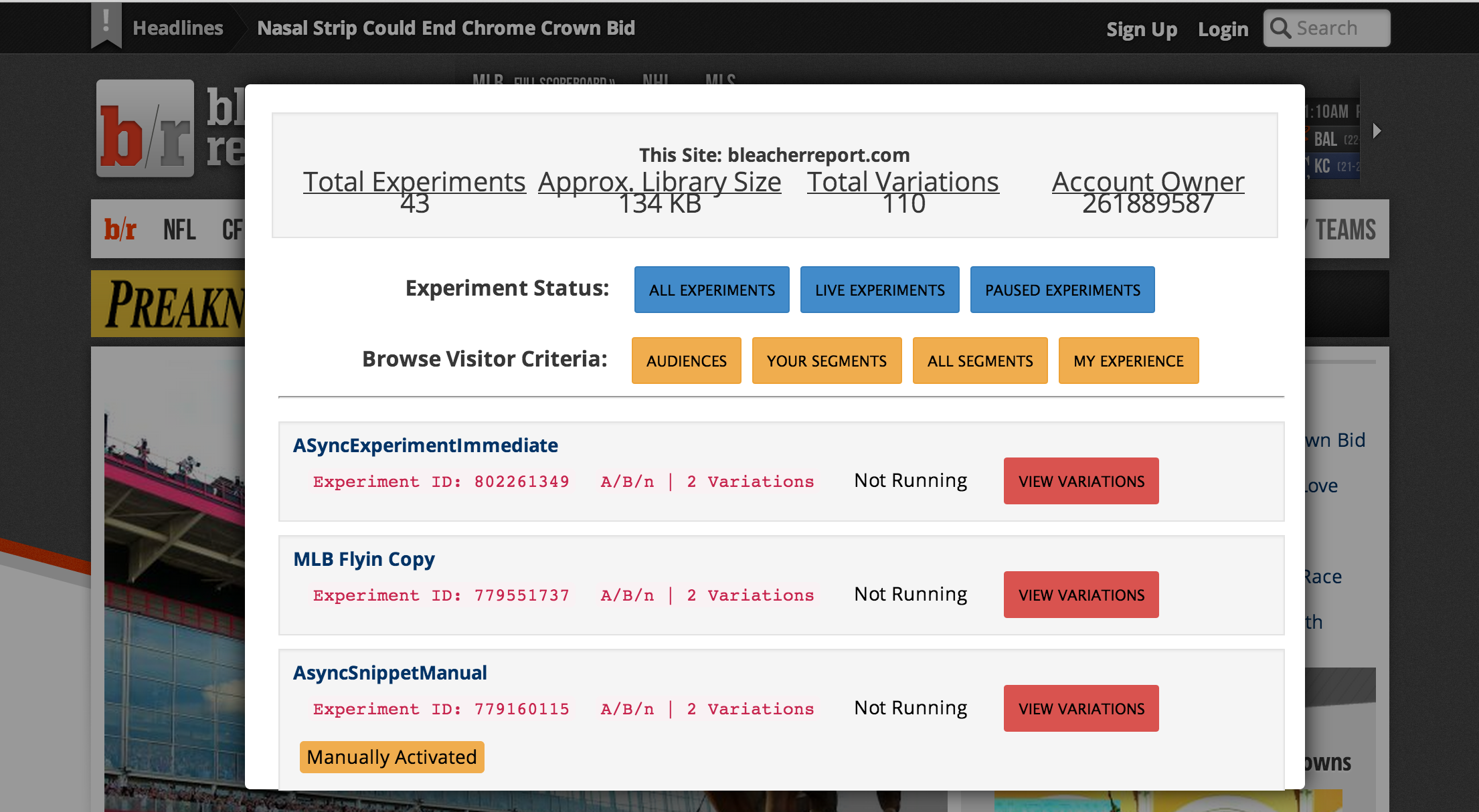View variations for ASyncExperimentImmediate

(1081, 481)
